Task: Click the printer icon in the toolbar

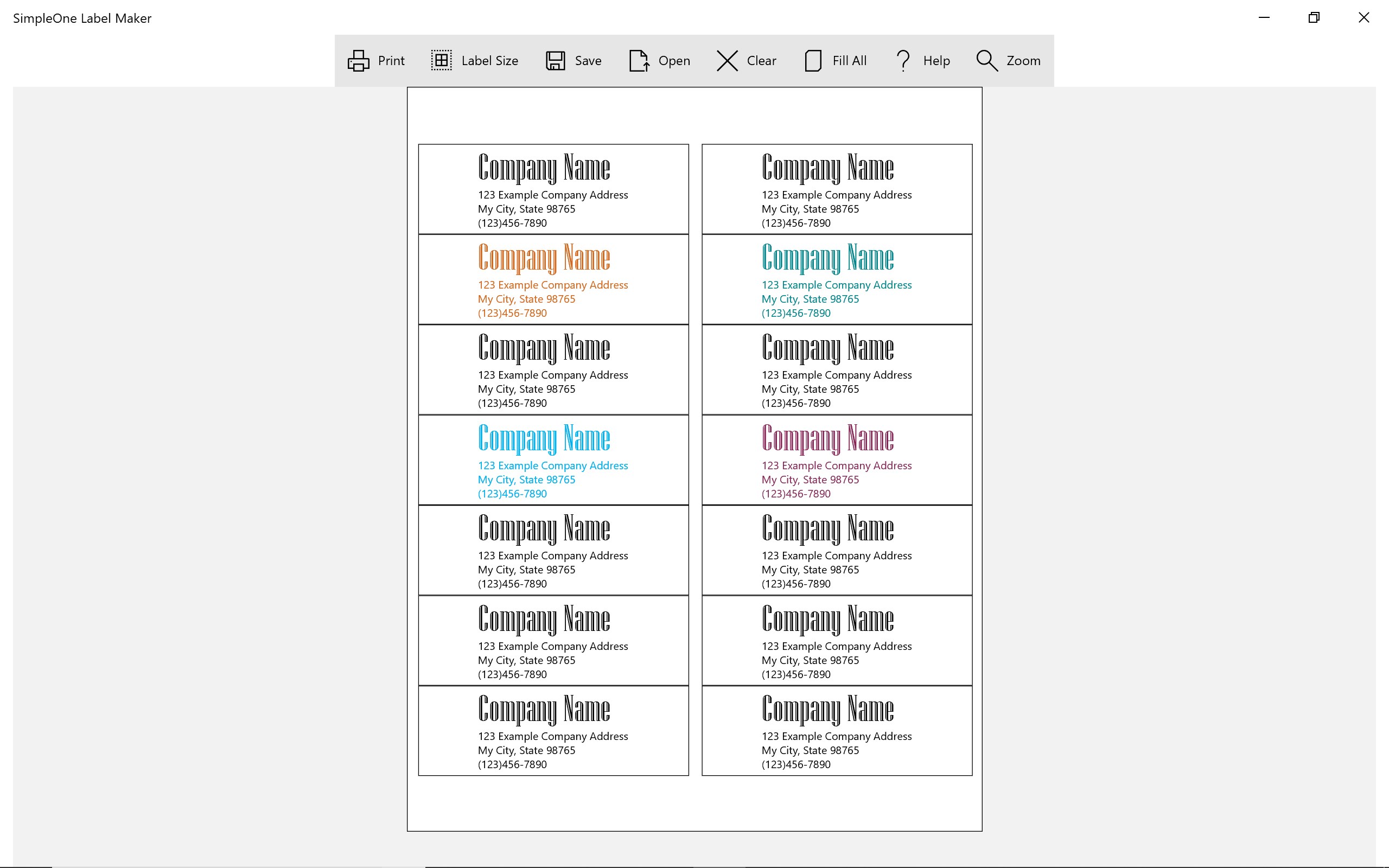Action: tap(358, 60)
